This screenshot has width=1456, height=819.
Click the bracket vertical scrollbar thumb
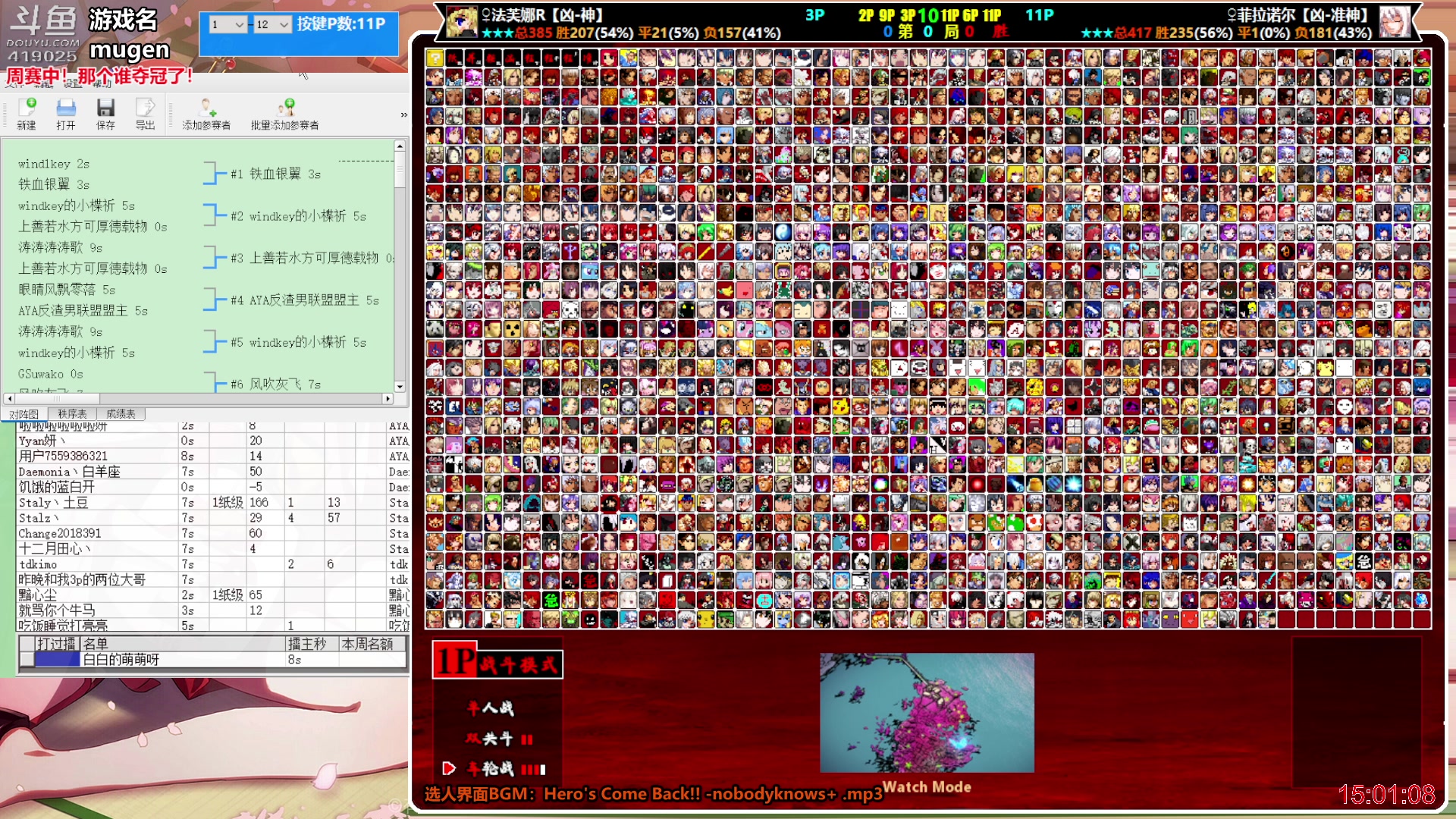[x=400, y=170]
